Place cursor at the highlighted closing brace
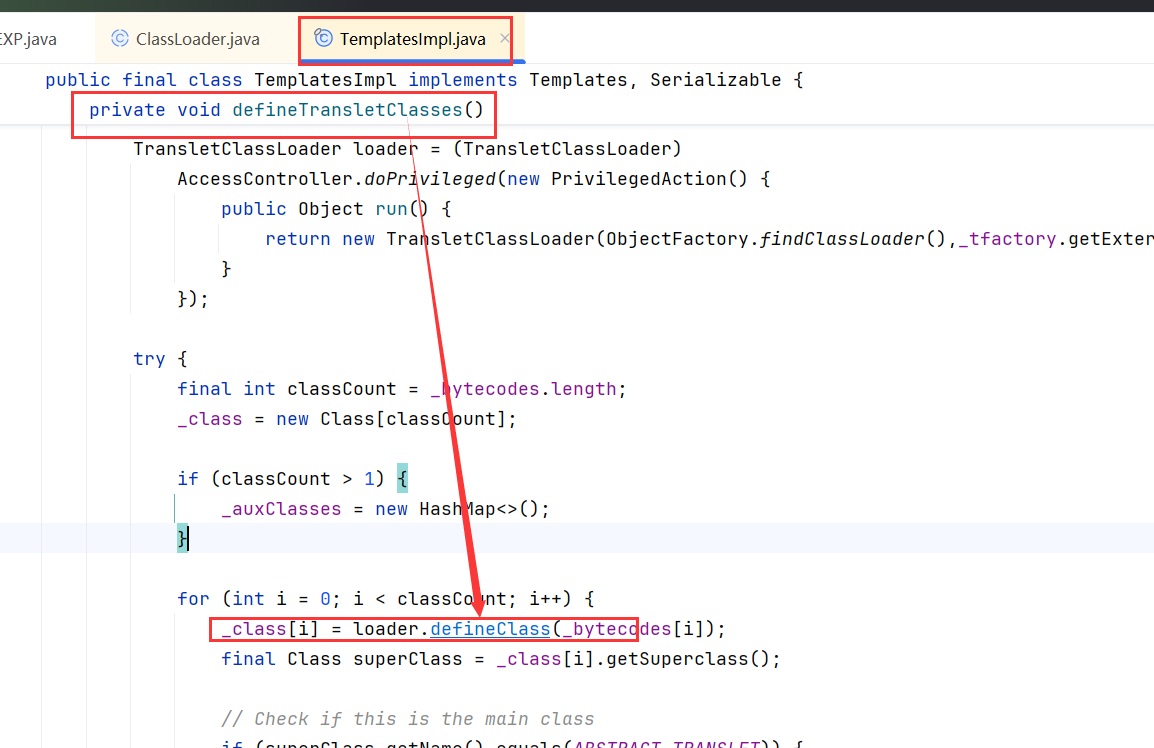 click(183, 539)
